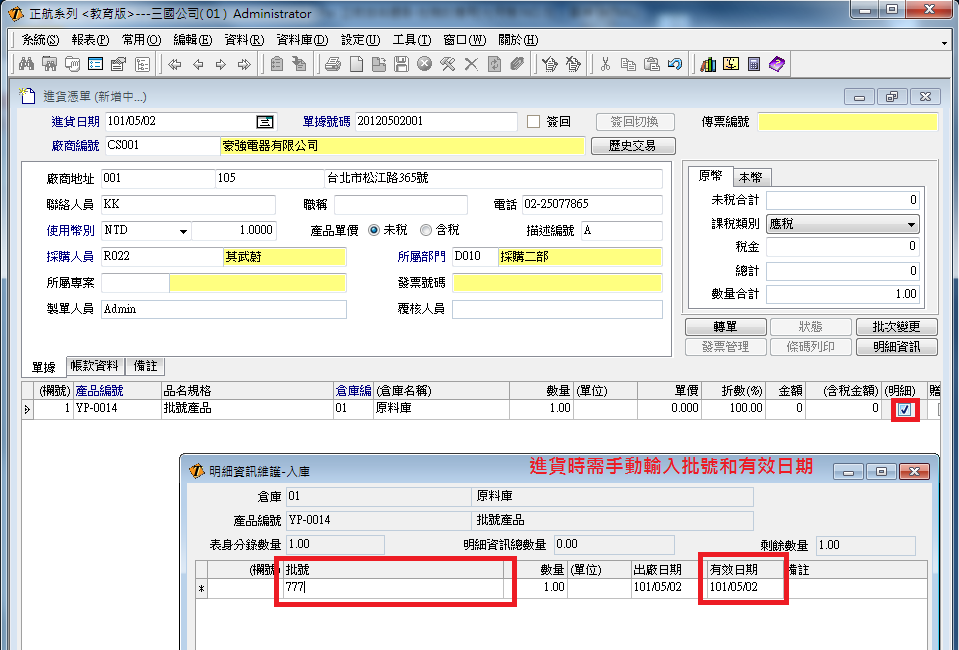Viewport: 959px width, 650px height.
Task: Click the undo arrow icon
Action: click(675, 64)
